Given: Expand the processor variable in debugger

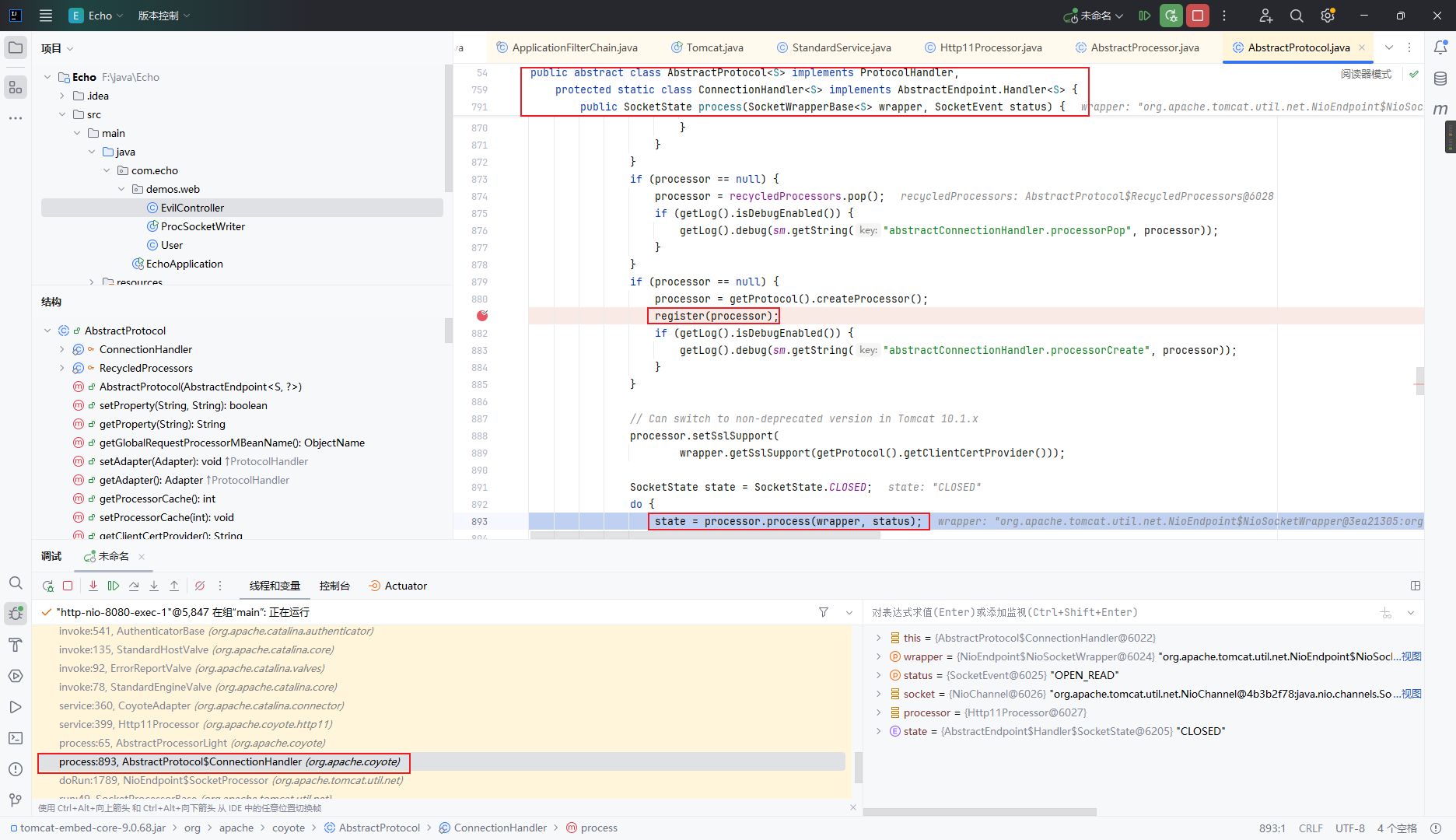Looking at the screenshot, I should (x=879, y=712).
